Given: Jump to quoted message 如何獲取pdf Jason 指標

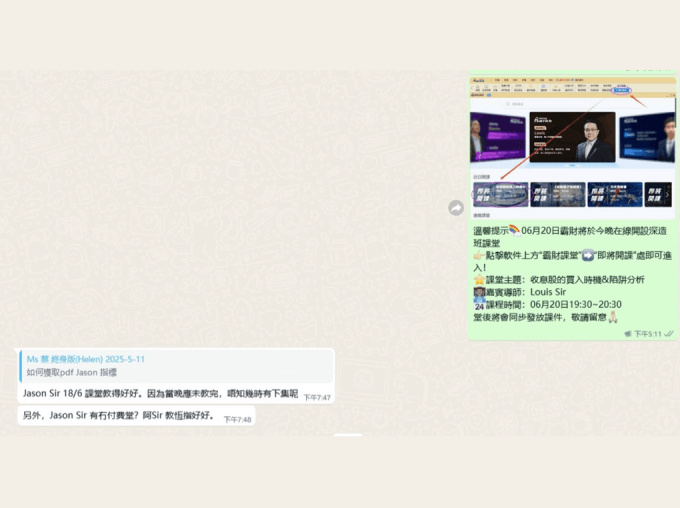Looking at the screenshot, I should [80, 372].
